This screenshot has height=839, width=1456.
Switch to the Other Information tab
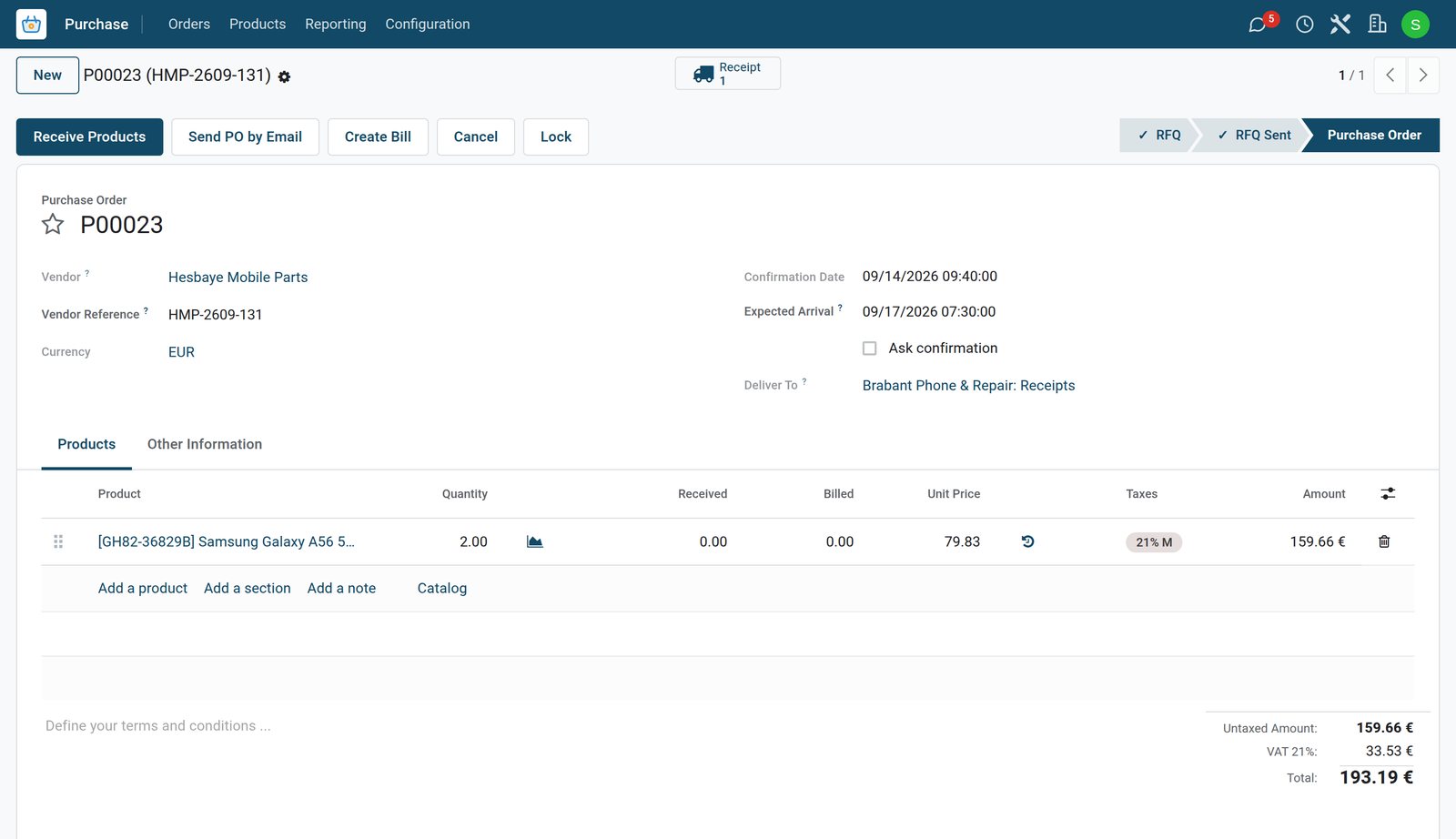tap(205, 444)
